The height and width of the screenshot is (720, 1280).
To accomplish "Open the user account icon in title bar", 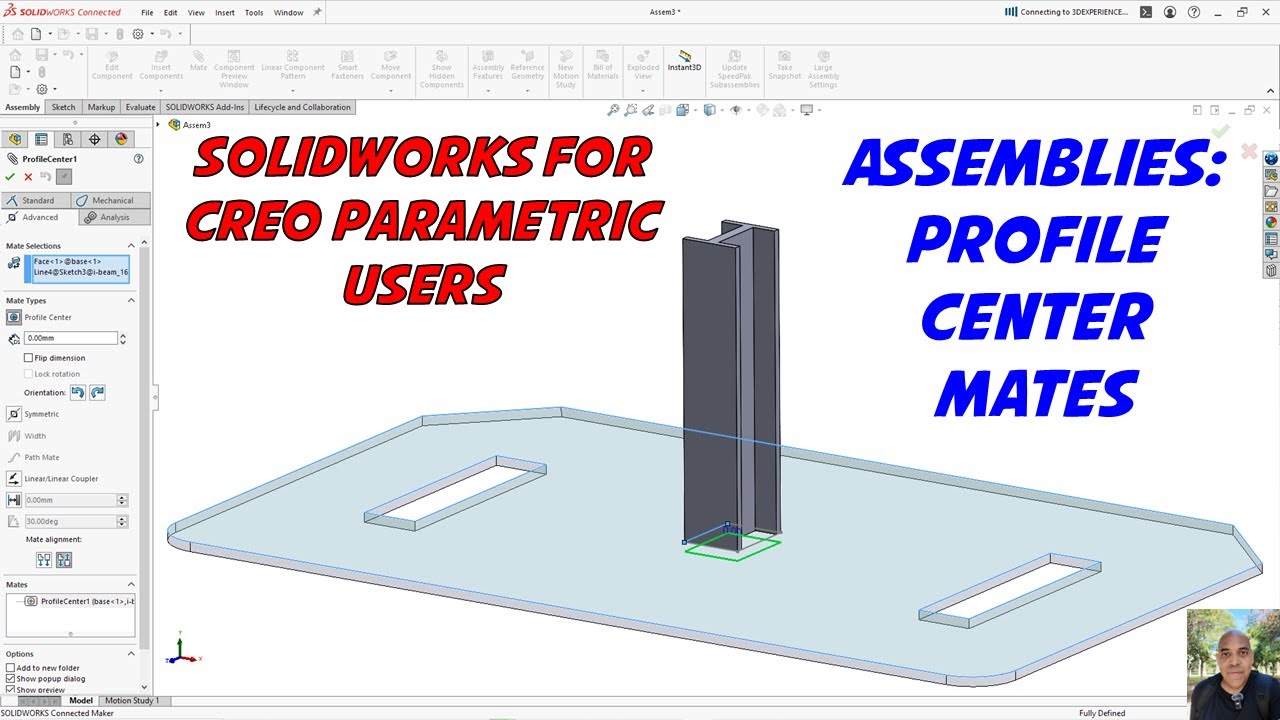I will pos(1170,12).
